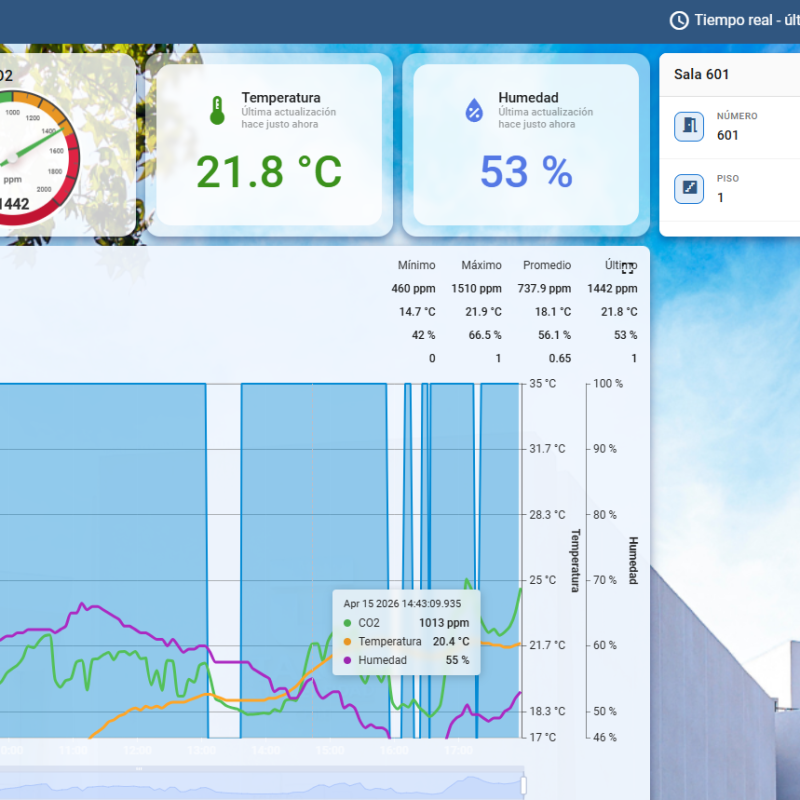Click the green CO2 dot in tooltip
800x800 pixels.
coord(347,623)
